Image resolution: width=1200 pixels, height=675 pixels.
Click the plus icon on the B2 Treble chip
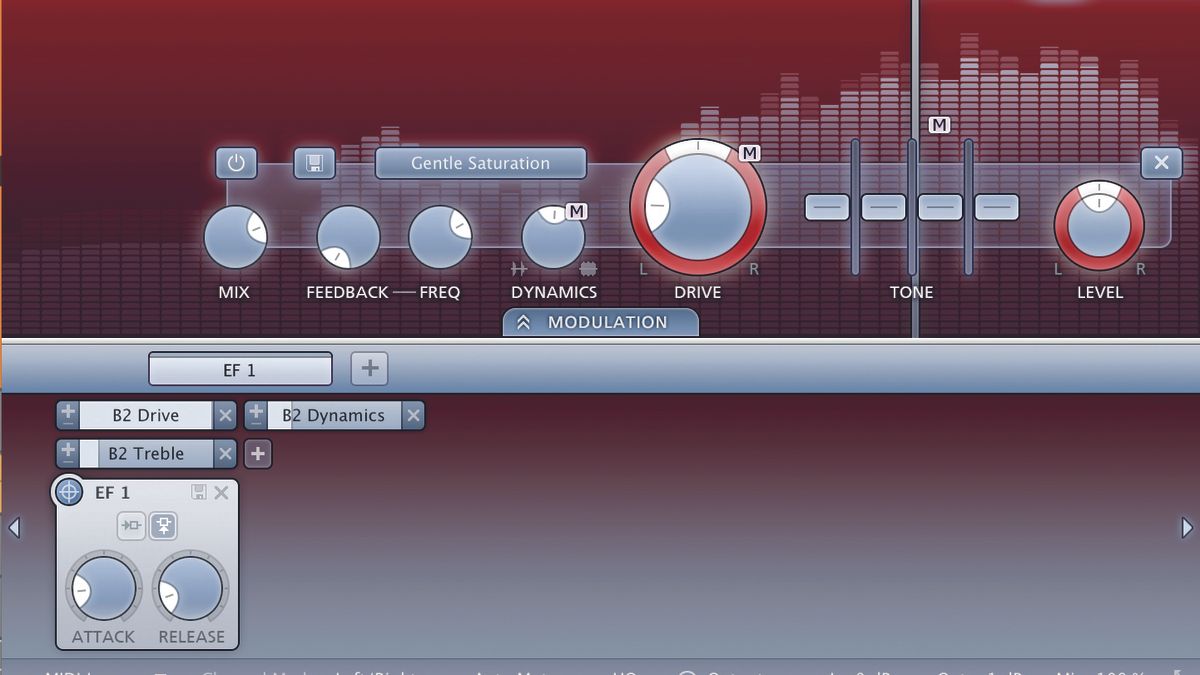[68, 453]
